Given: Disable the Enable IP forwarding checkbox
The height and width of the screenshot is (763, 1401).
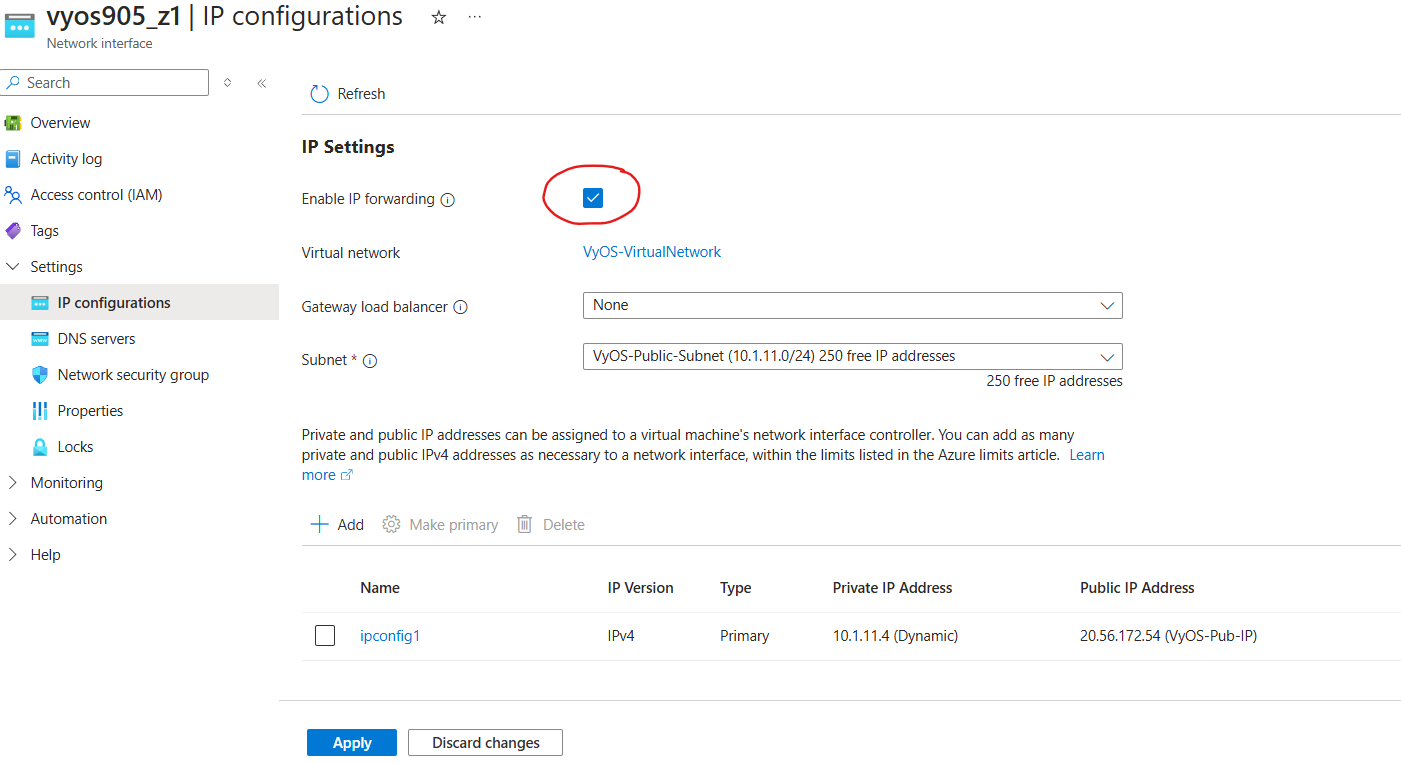Looking at the screenshot, I should tap(591, 197).
